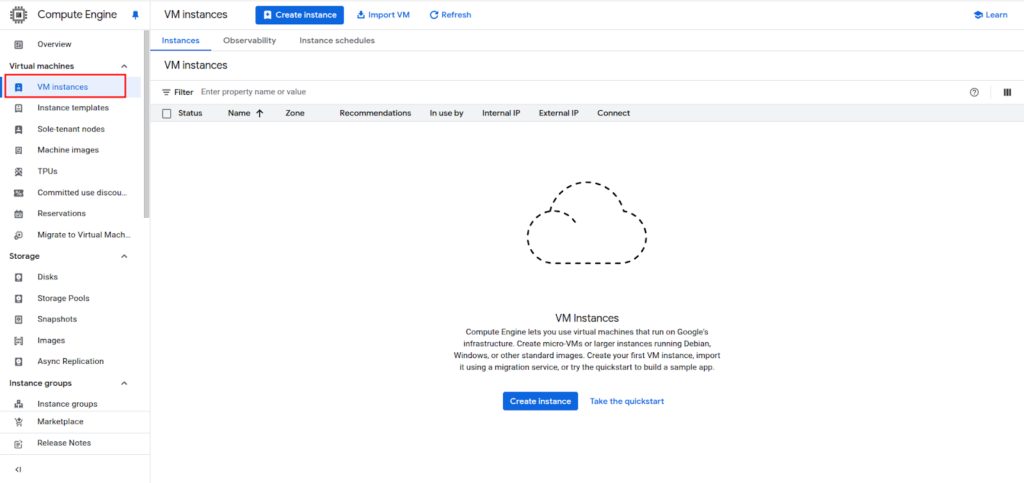Open the filter help question mark icon
1024x483 pixels.
click(974, 93)
